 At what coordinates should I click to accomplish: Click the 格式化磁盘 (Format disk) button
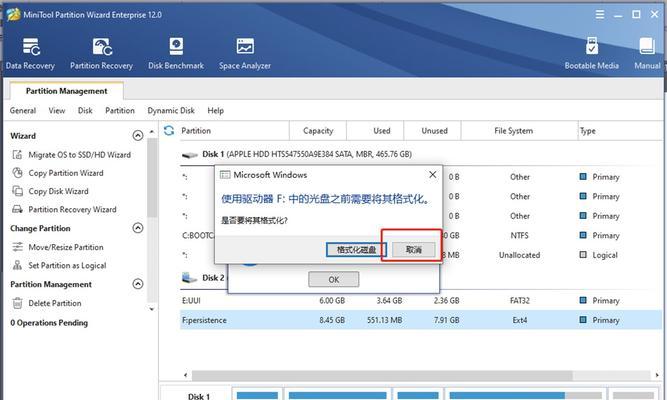tap(356, 250)
